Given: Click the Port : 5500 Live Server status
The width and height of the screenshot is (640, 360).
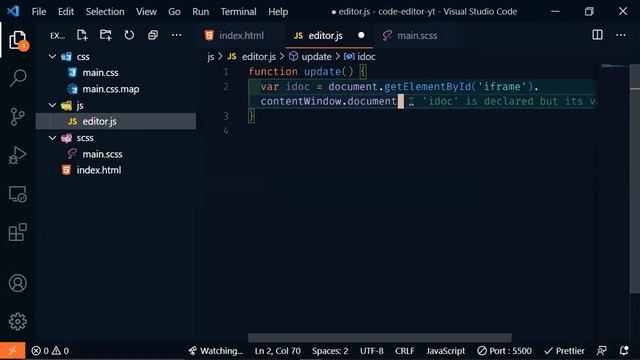Looking at the screenshot, I should pyautogui.click(x=504, y=351).
